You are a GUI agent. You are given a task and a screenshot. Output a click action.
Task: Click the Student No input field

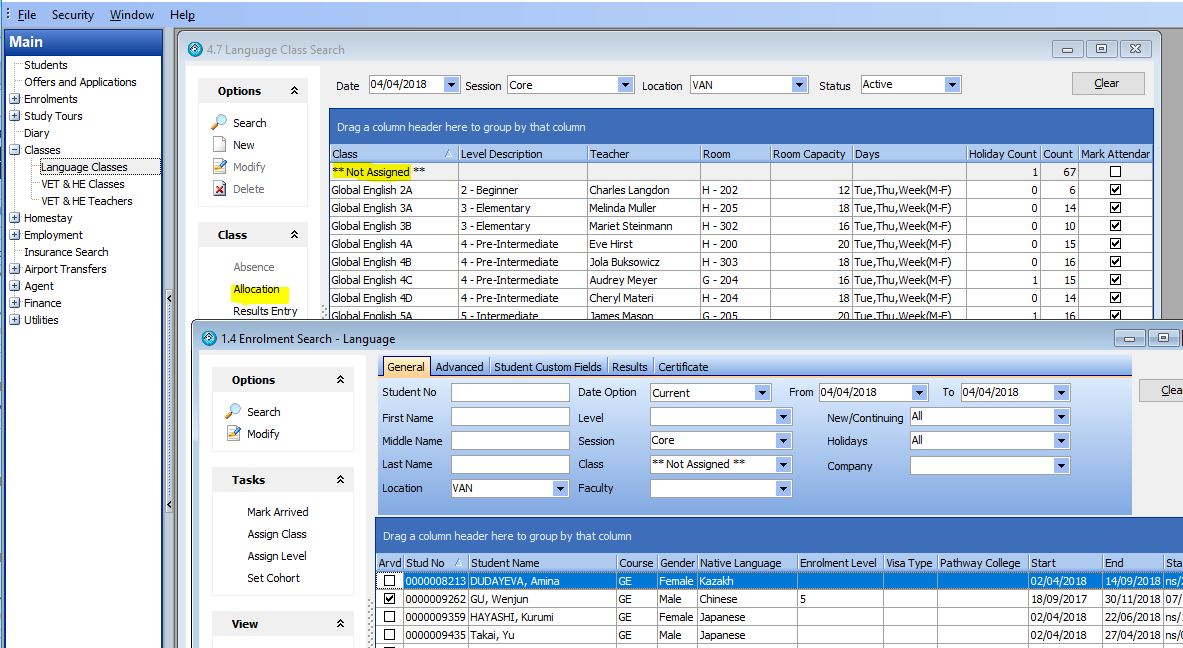point(509,393)
